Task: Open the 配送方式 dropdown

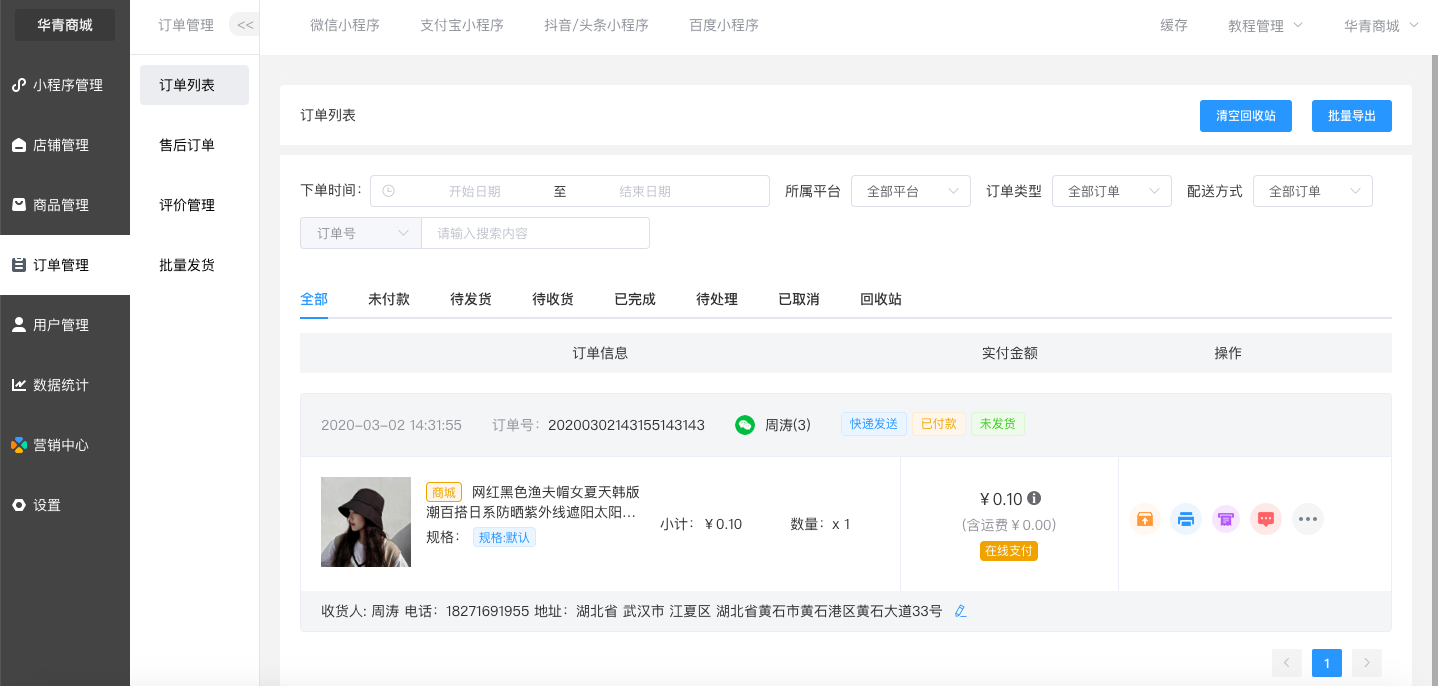Action: click(x=1313, y=191)
